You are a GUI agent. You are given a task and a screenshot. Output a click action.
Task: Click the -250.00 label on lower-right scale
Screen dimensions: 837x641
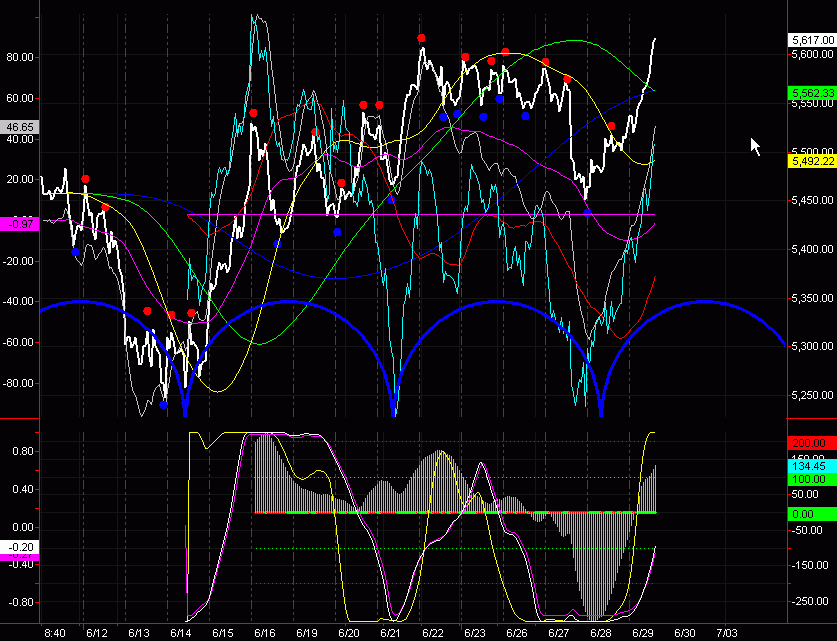pyautogui.click(x=808, y=602)
